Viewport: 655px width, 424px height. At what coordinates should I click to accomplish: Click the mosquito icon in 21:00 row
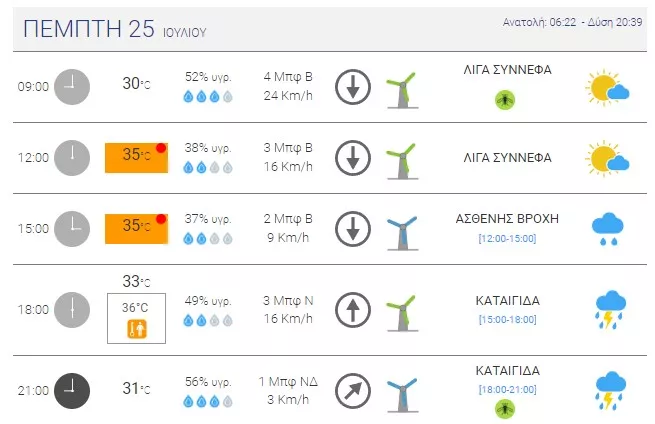pyautogui.click(x=505, y=409)
